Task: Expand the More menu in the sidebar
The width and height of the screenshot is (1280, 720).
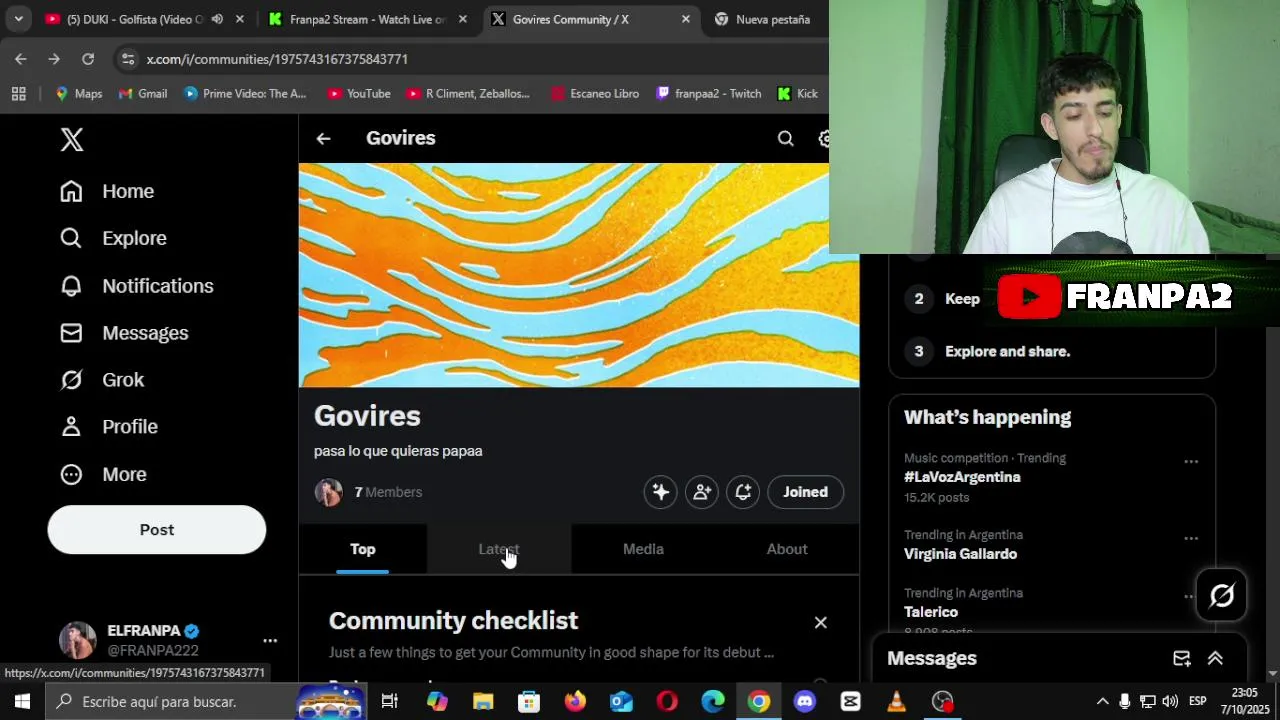Action: tap(103, 474)
